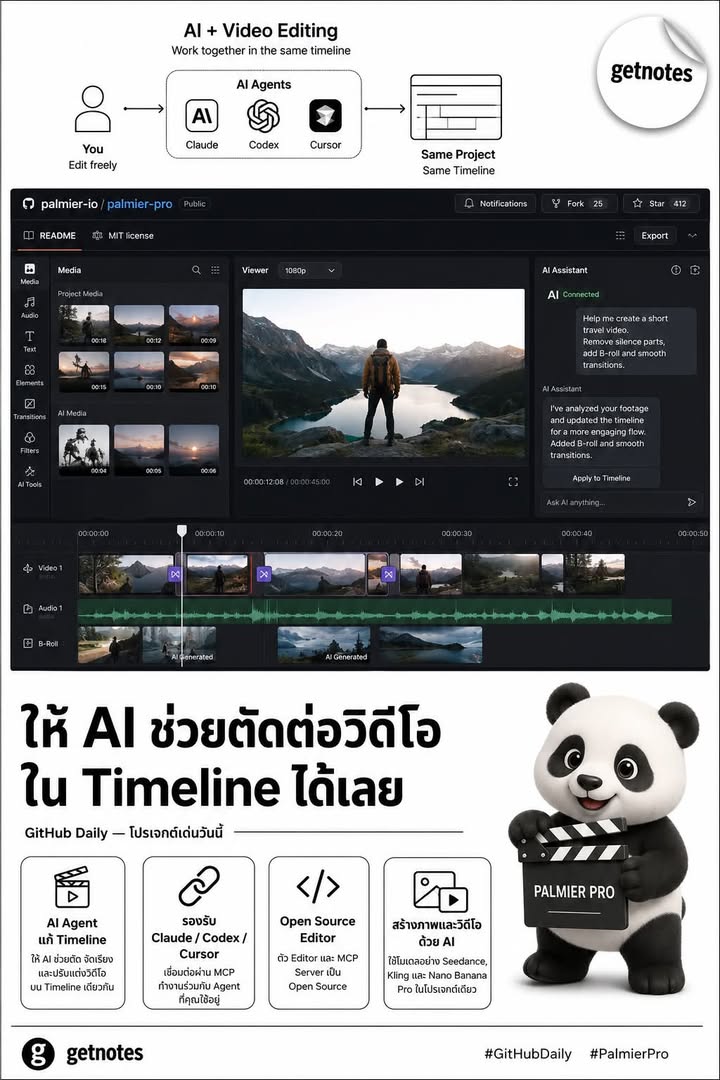This screenshot has width=720, height=1080.
Task: Click the #PalmierPro hashtag
Action: tap(629, 1054)
